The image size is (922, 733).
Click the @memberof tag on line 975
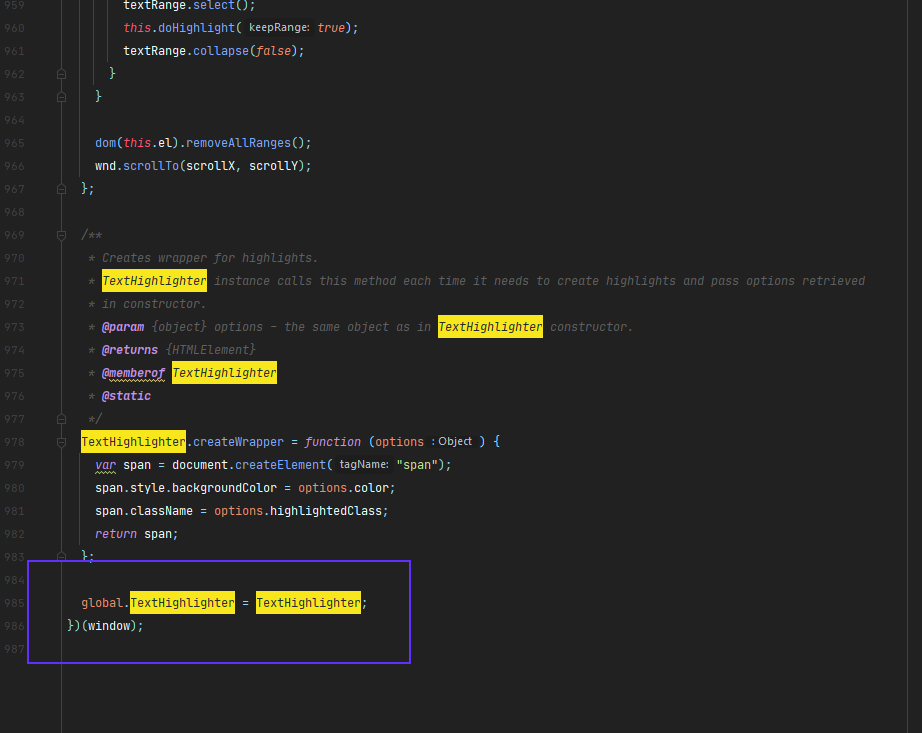(133, 373)
